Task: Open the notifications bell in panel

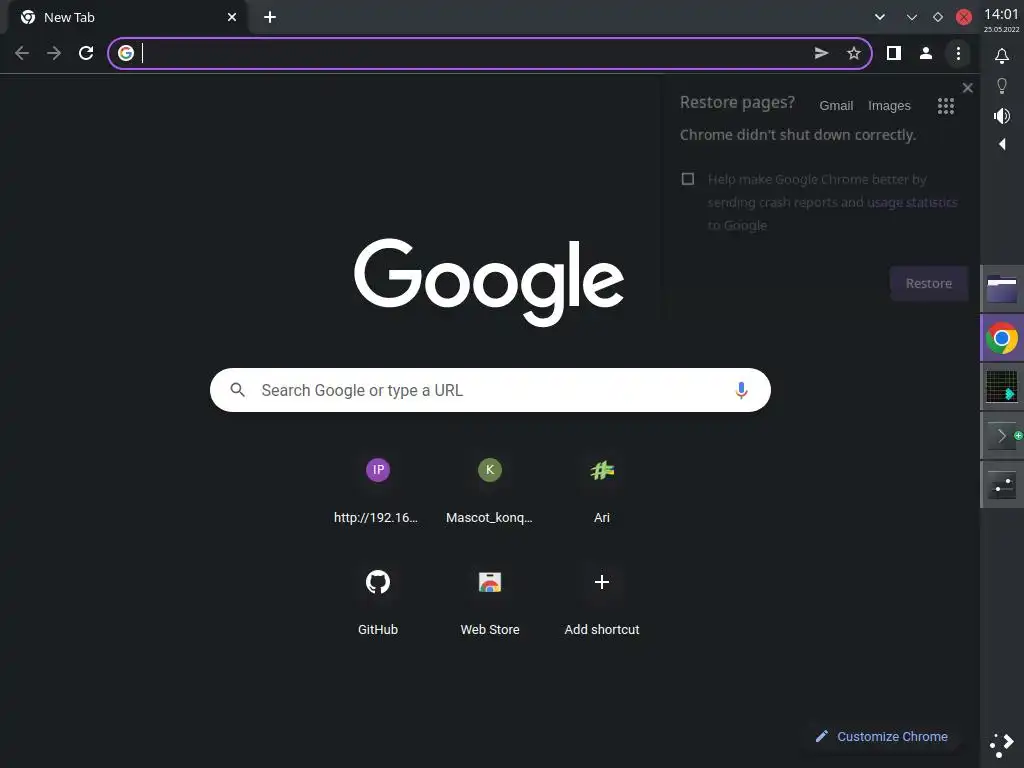Action: (1002, 56)
